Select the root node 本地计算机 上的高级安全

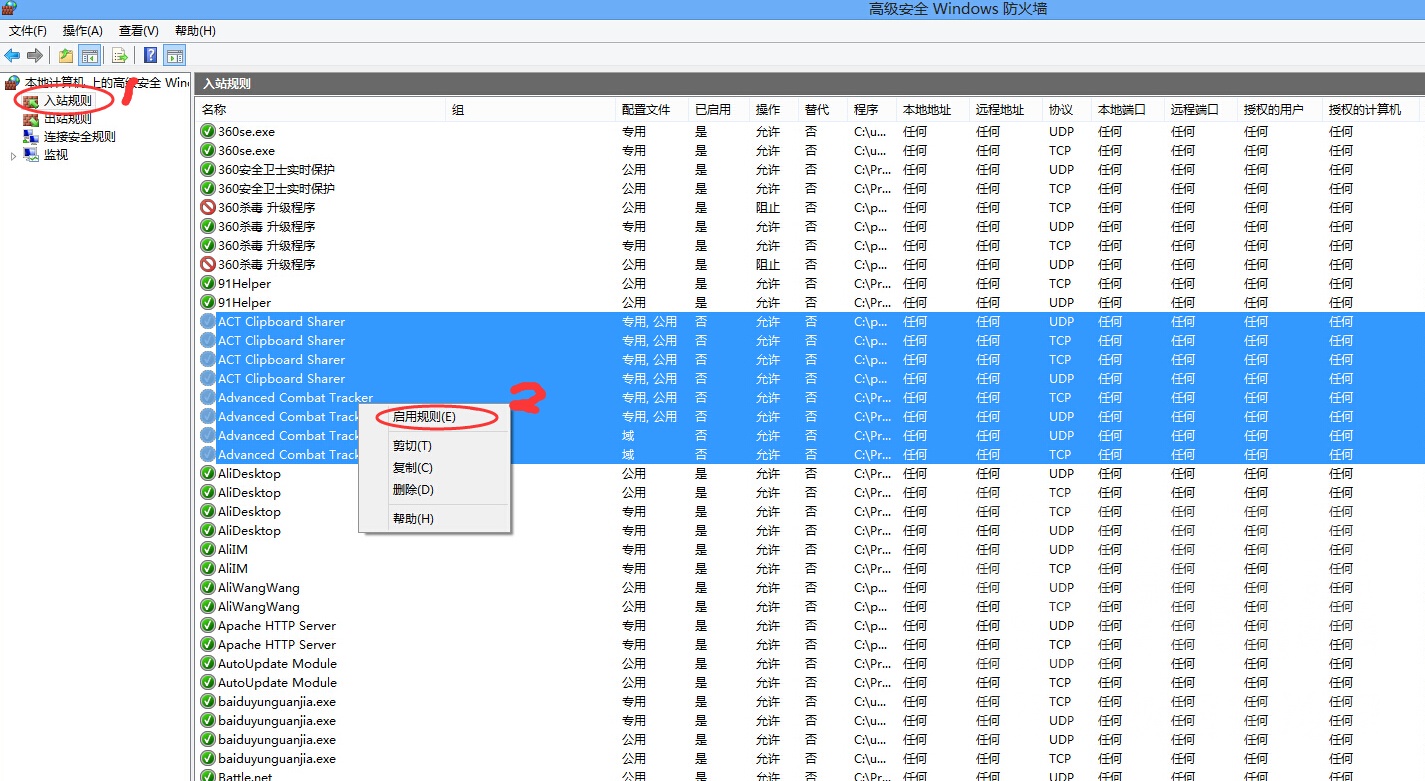pos(106,82)
